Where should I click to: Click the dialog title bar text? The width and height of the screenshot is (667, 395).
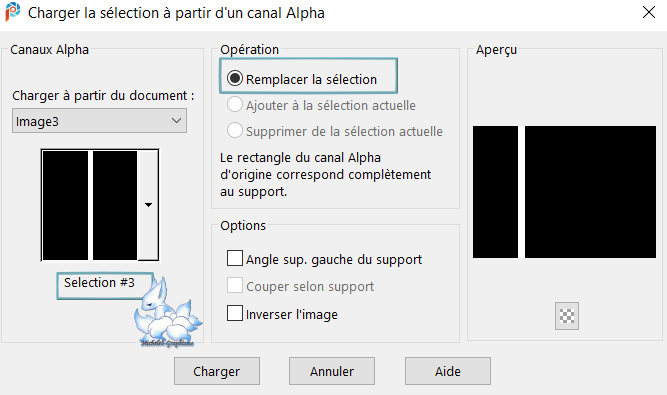[x=176, y=13]
